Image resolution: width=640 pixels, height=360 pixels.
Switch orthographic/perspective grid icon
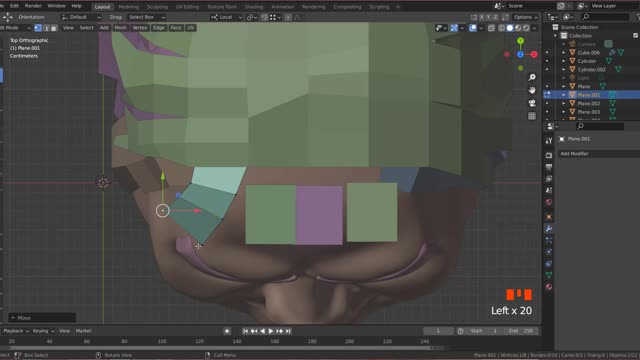click(x=532, y=116)
